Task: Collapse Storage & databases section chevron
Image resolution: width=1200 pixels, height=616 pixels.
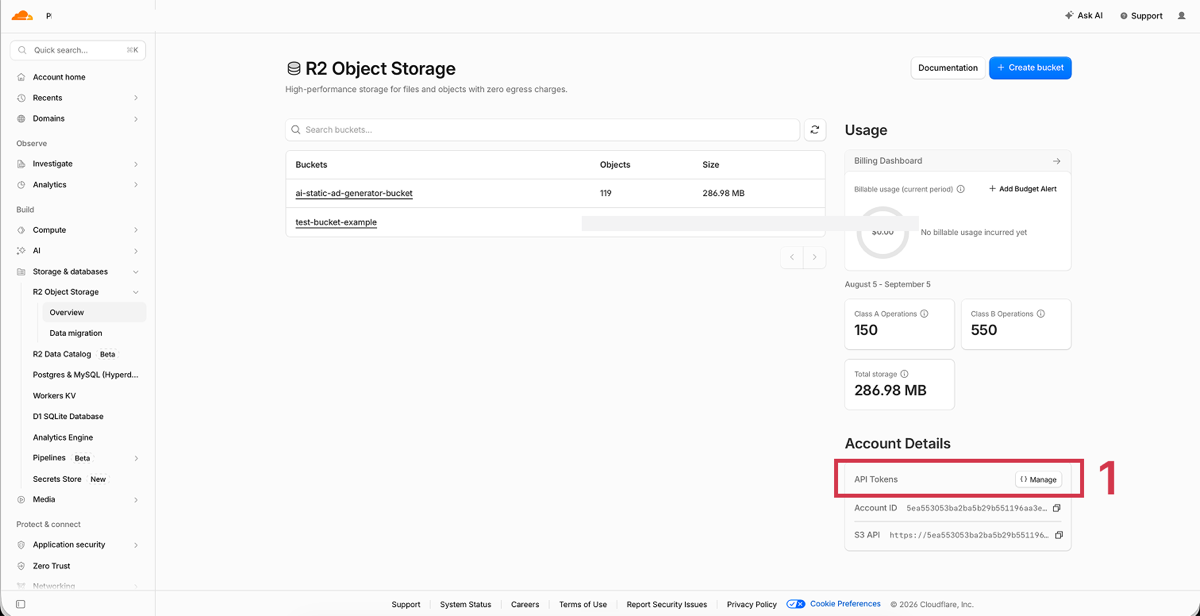Action: (136, 272)
